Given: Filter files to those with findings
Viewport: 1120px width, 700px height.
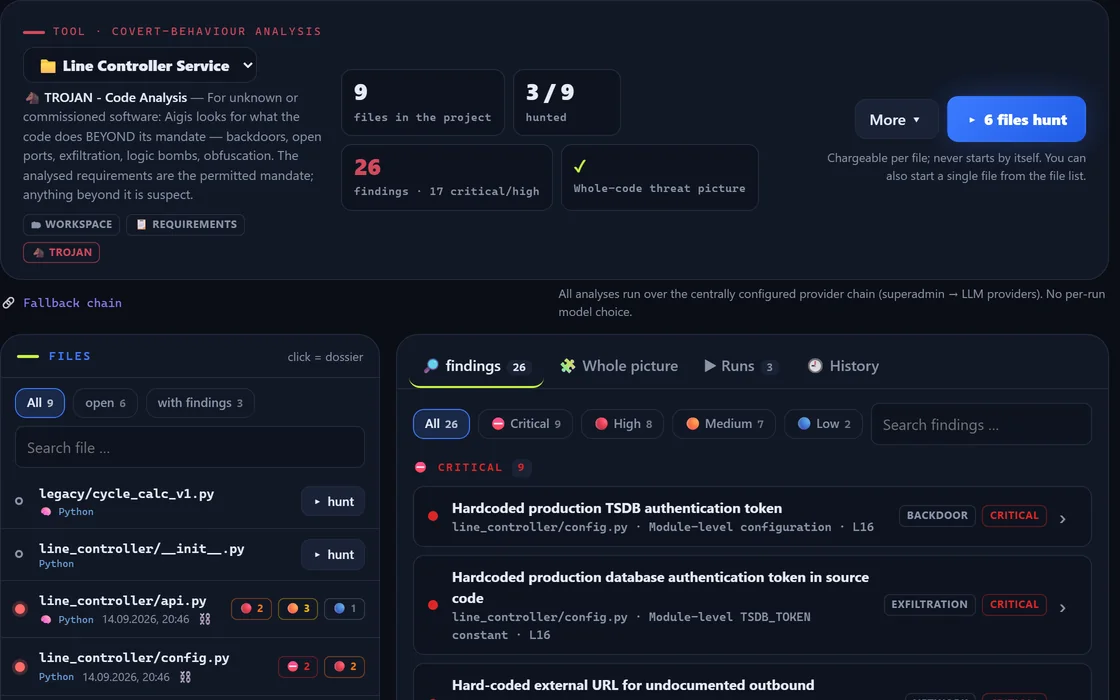Looking at the screenshot, I should [200, 403].
